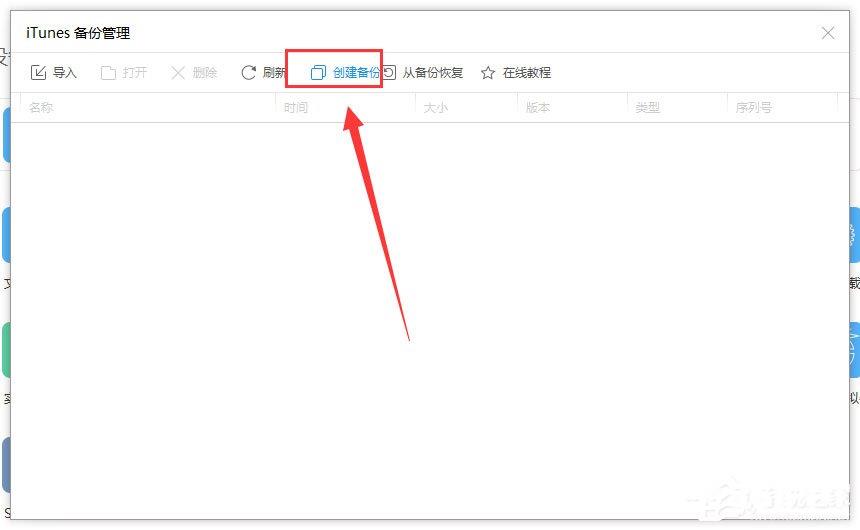Click the 打开 open file icon
The width and height of the screenshot is (860, 530).
click(108, 72)
